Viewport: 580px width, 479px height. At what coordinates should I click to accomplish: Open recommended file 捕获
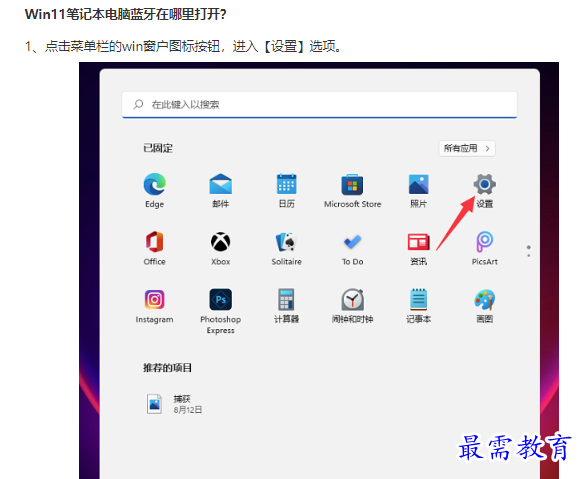[x=174, y=404]
